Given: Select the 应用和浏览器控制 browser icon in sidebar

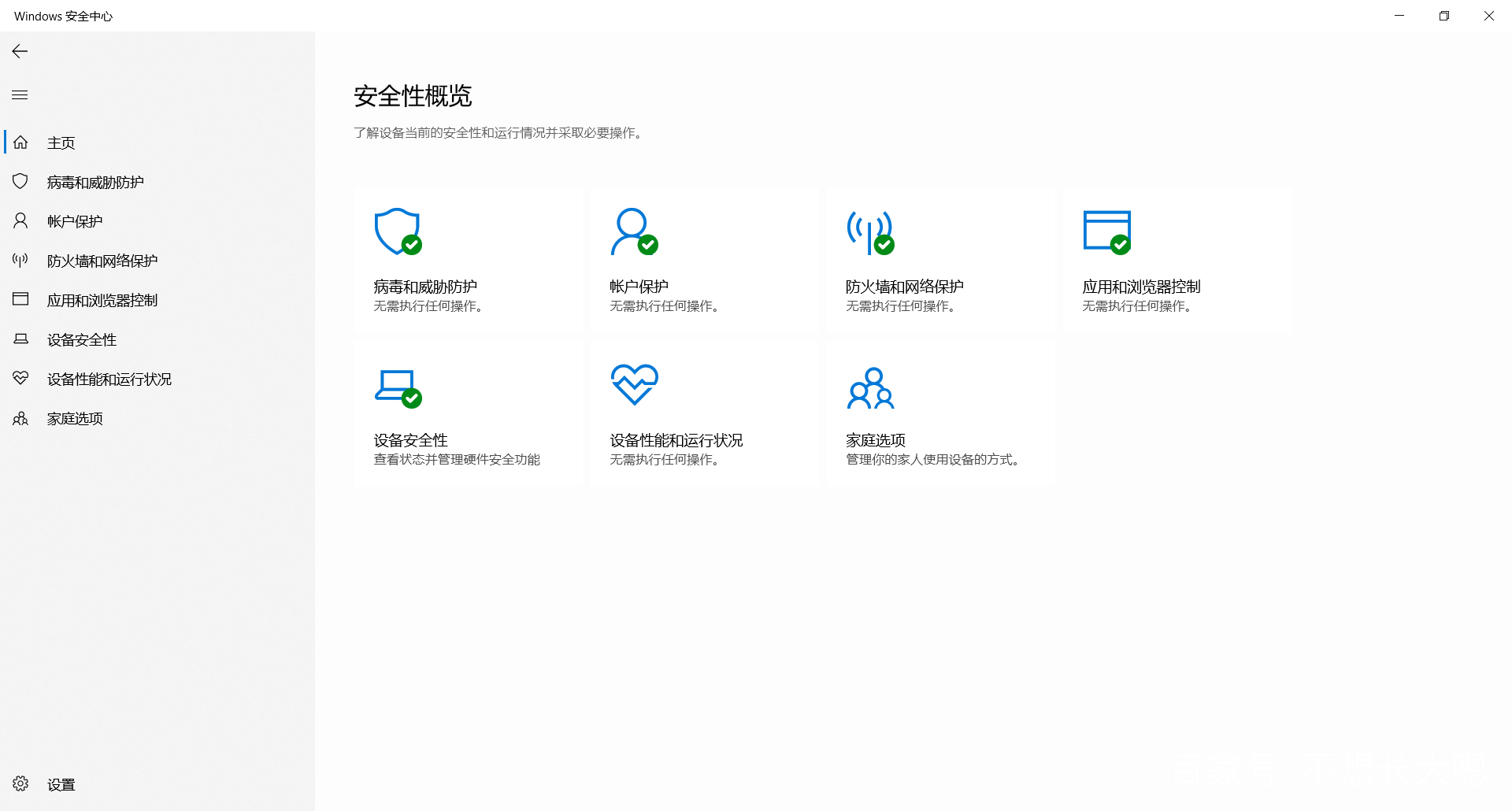Looking at the screenshot, I should (20, 299).
